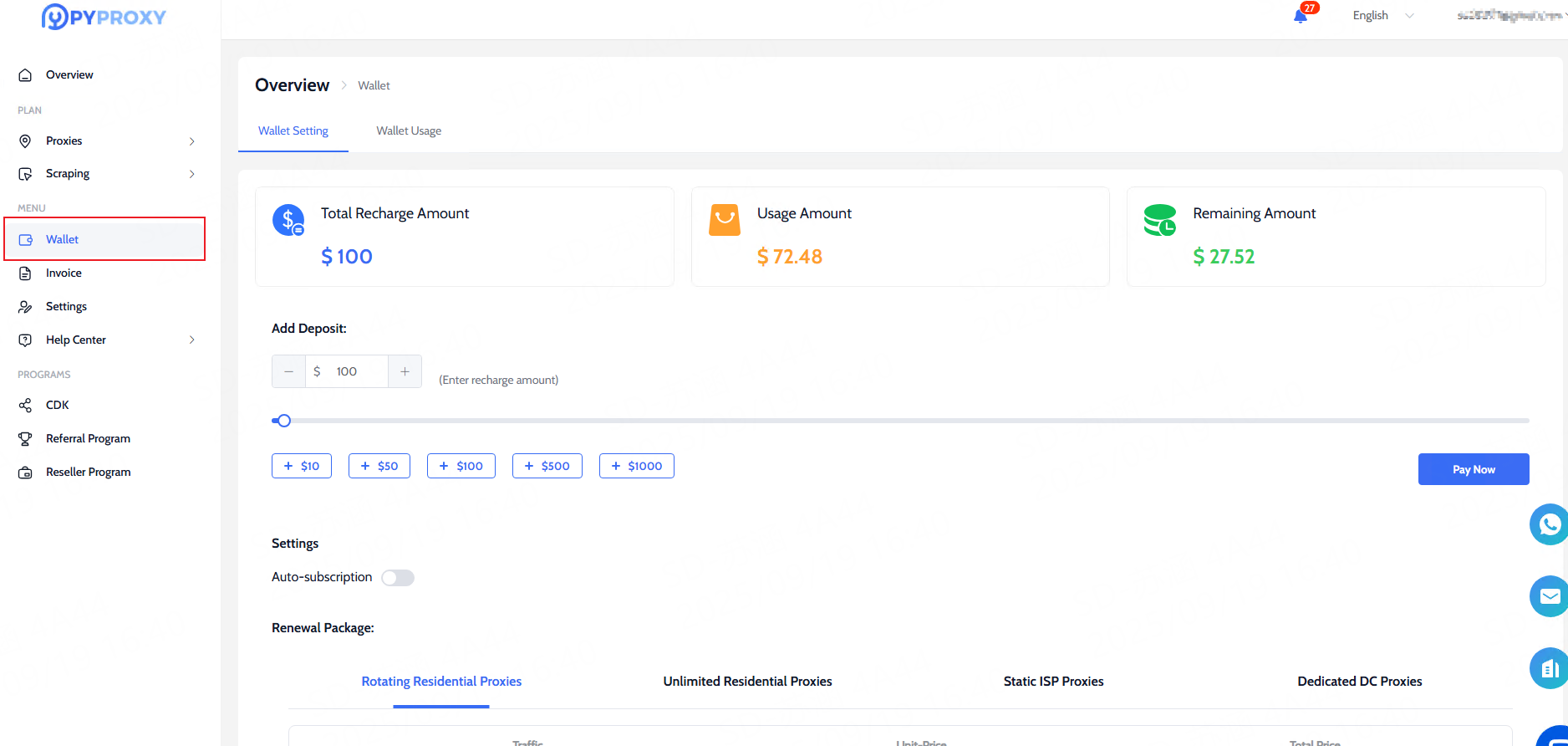Open Overview via the home icon
Viewport: 1568px width, 746px height.
pyautogui.click(x=26, y=75)
